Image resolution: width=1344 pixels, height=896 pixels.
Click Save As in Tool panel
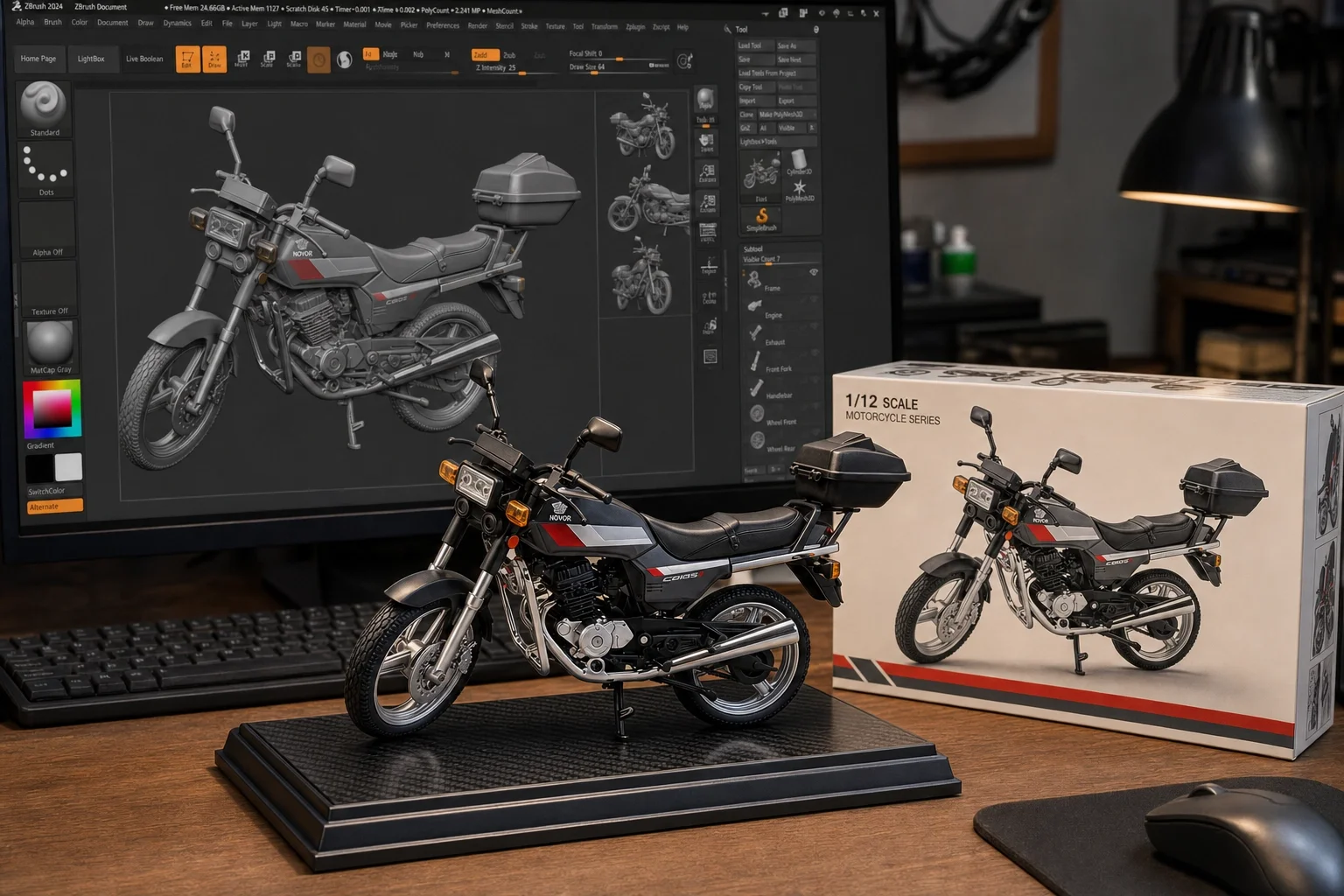tap(795, 45)
